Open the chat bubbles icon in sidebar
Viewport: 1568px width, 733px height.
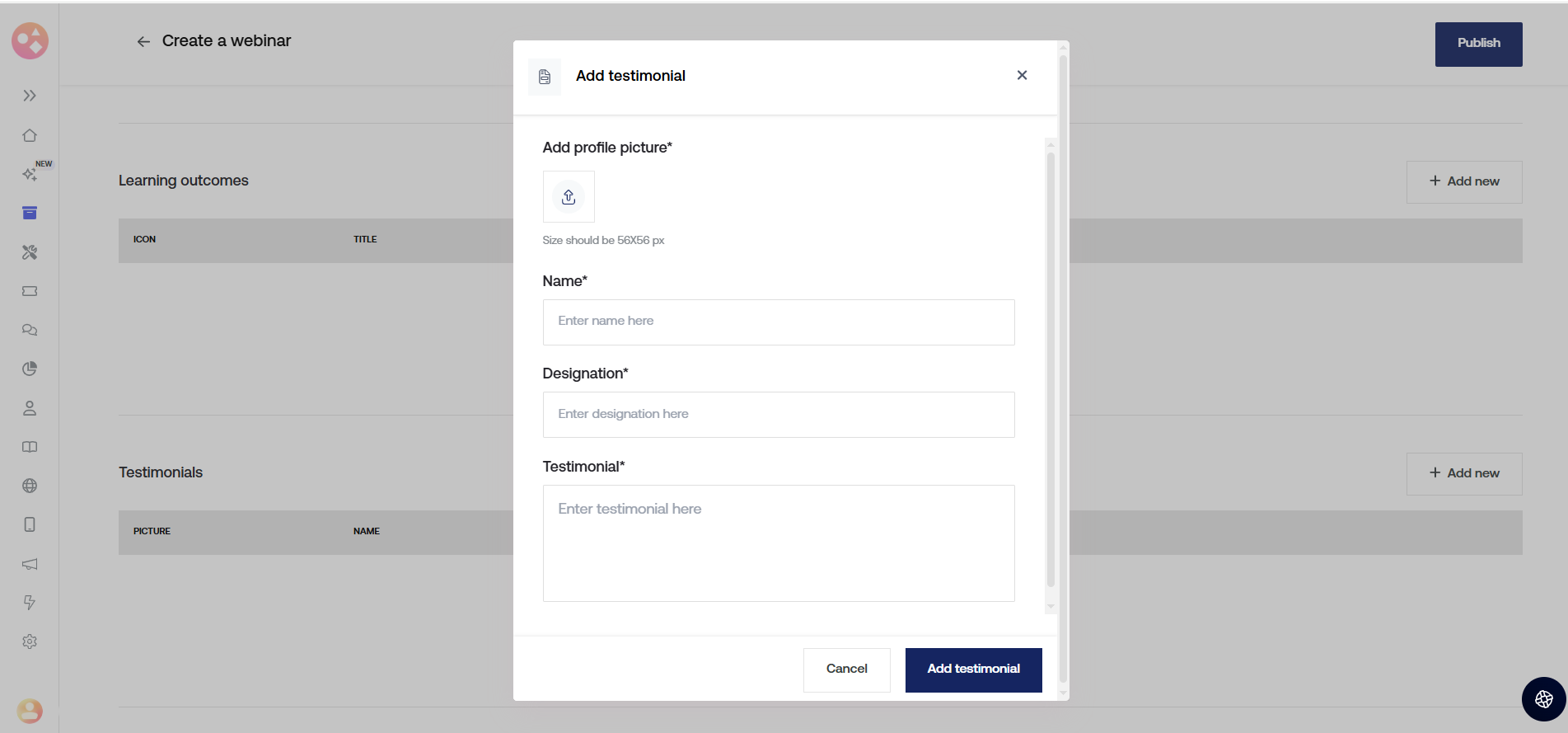(x=30, y=330)
